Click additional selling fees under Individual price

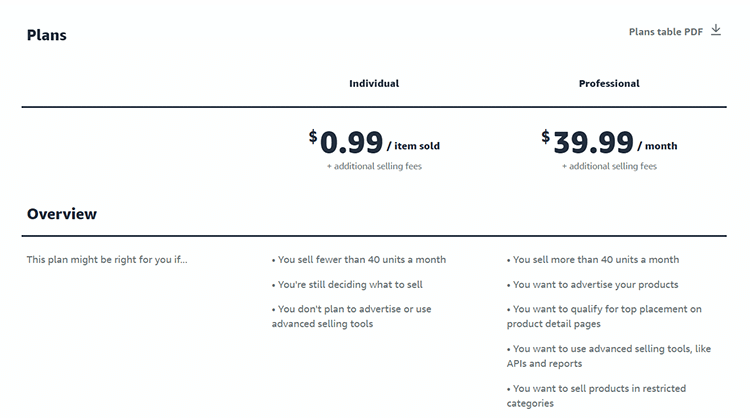(374, 166)
